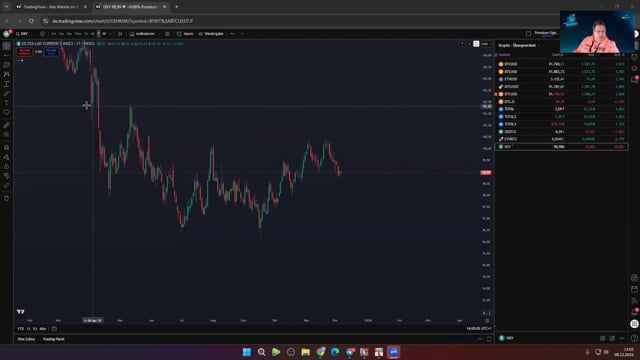
Task: Open the economic calendar sidebar icon
Action: (634, 289)
